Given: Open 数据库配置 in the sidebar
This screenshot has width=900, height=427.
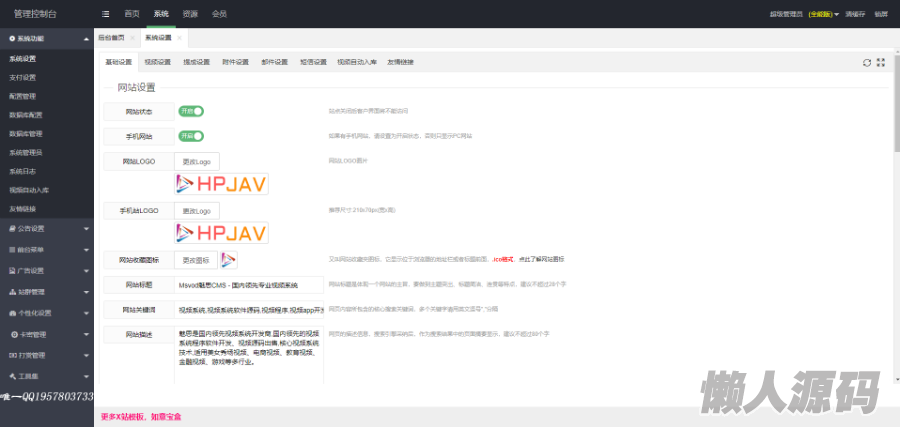Looking at the screenshot, I should tap(47, 115).
